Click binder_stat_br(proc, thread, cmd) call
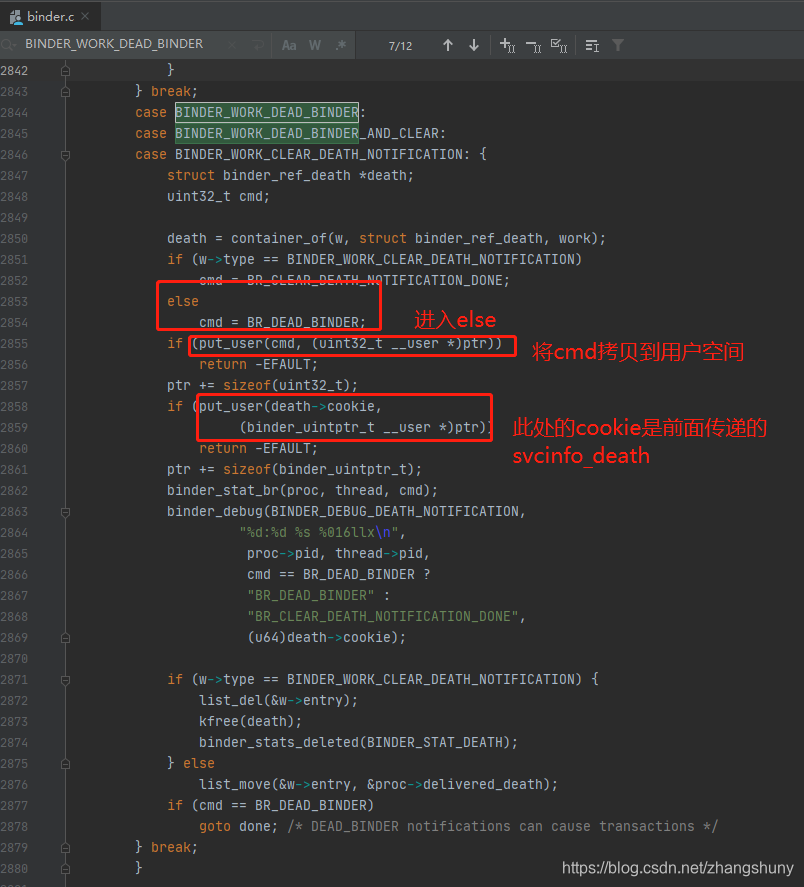The image size is (804, 887). point(302,490)
